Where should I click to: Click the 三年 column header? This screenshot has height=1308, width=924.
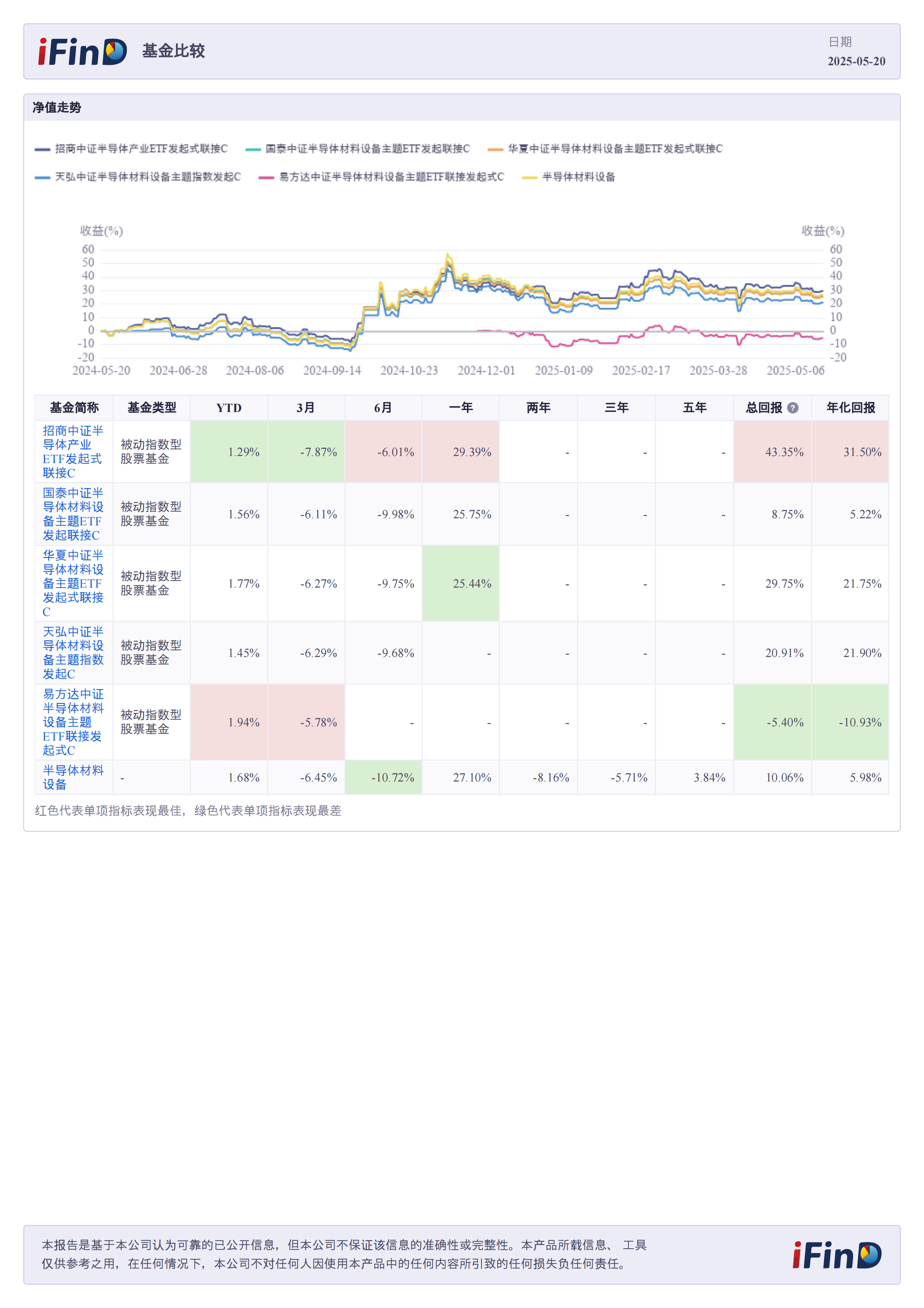click(616, 408)
